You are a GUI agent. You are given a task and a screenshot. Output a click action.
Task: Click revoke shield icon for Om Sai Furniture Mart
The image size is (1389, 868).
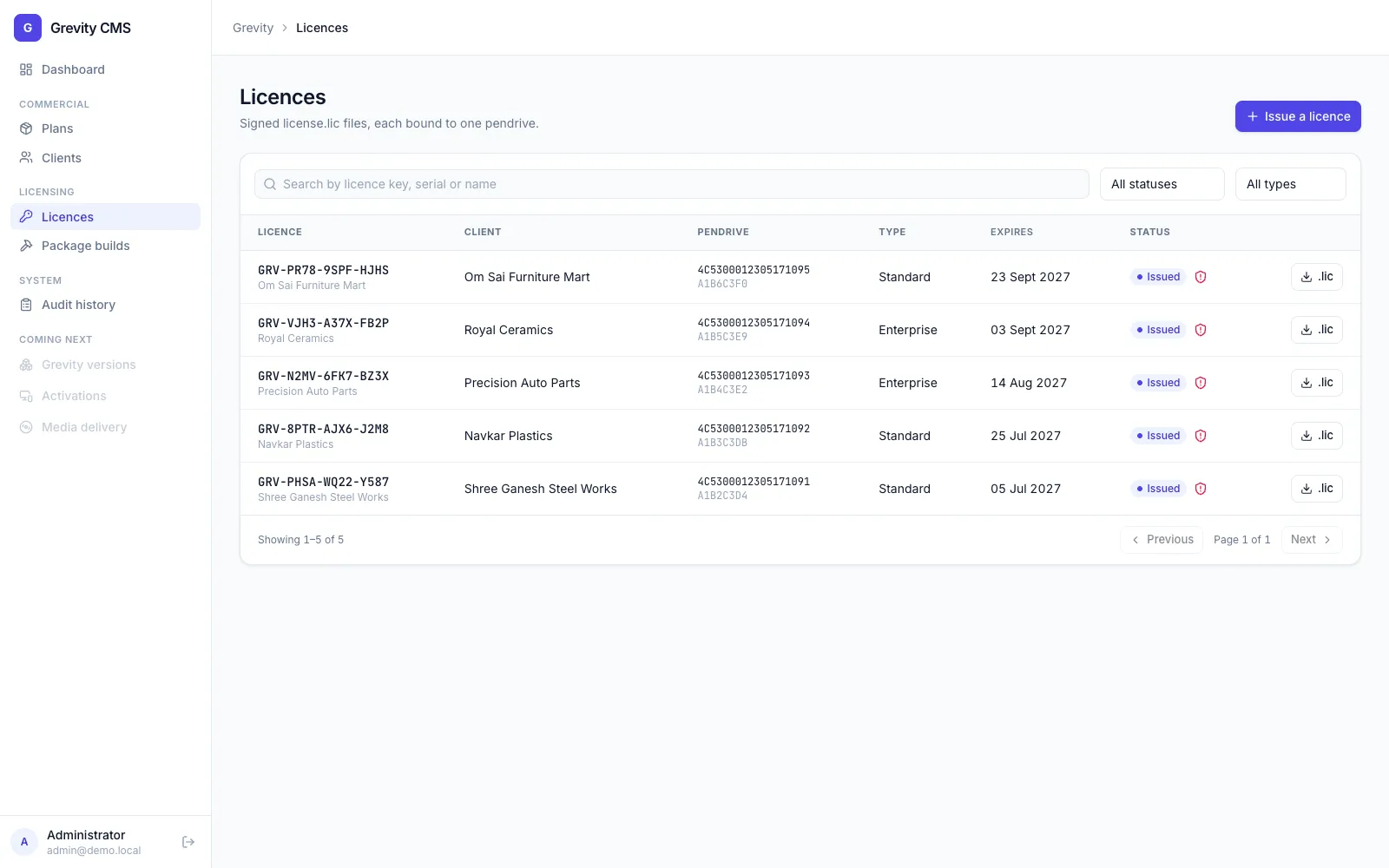coord(1201,277)
